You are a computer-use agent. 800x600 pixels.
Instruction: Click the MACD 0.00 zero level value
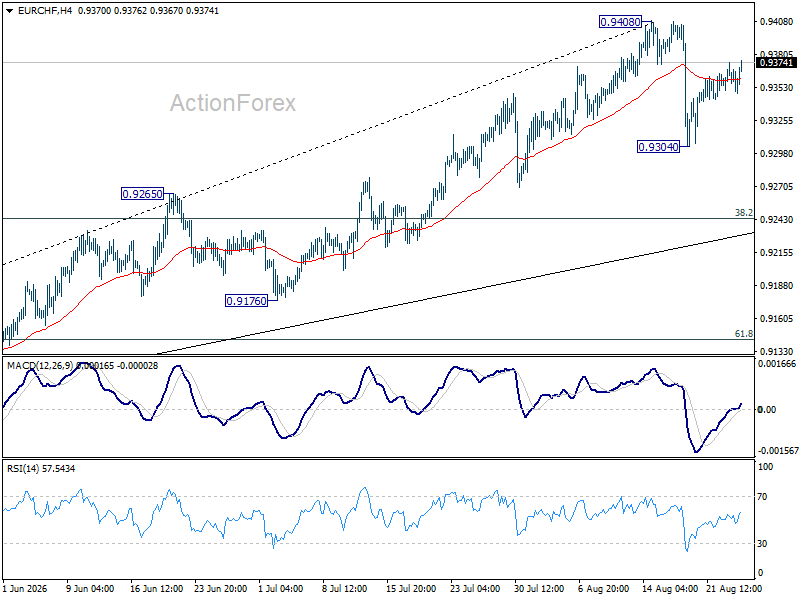(x=767, y=410)
